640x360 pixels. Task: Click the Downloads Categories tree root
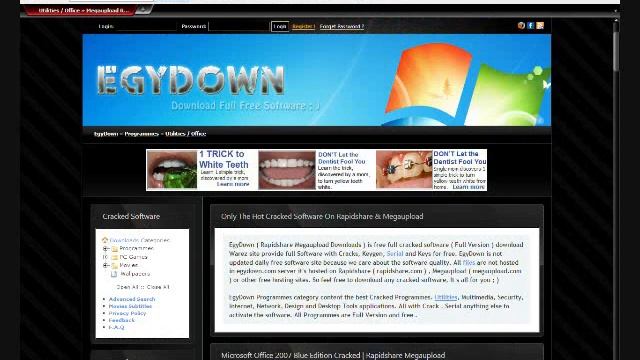[x=139, y=240]
